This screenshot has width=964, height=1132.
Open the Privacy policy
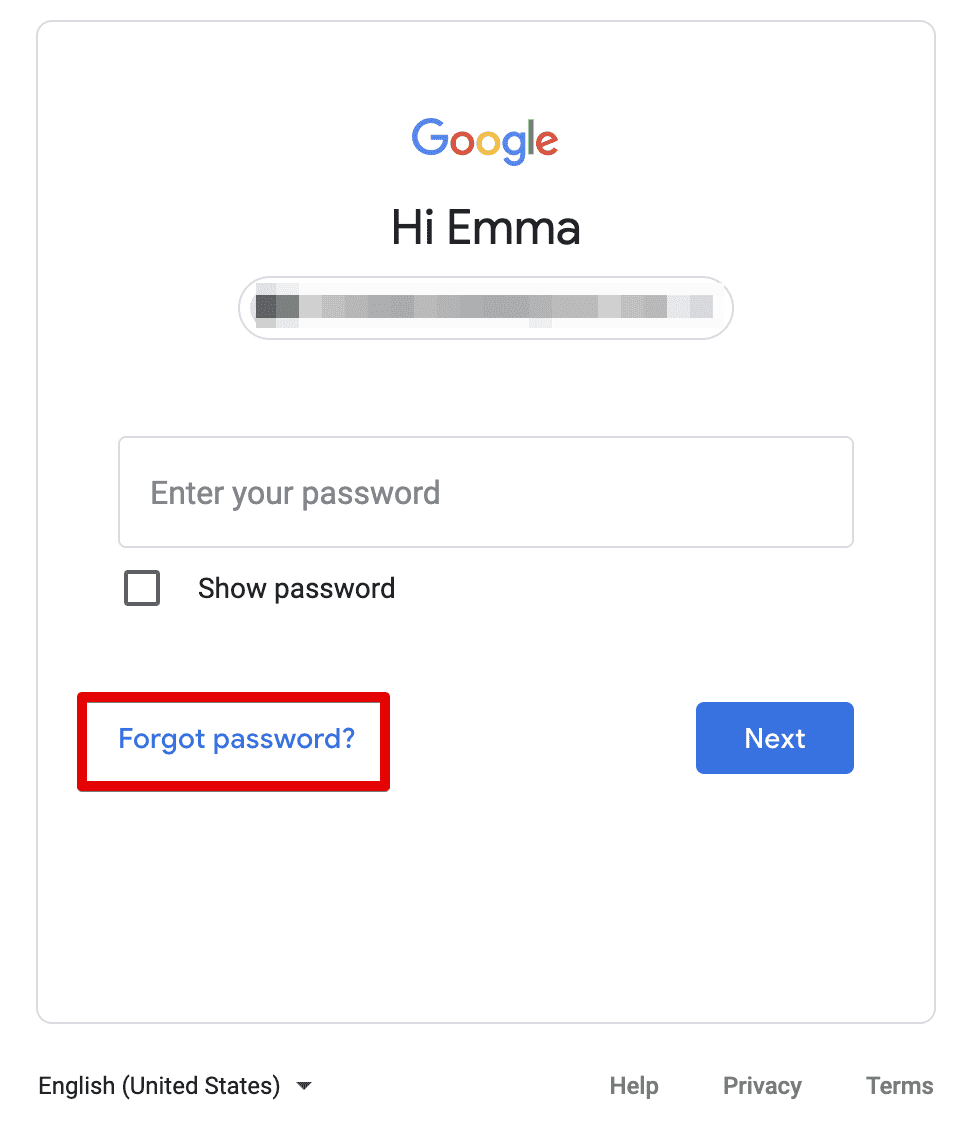762,1085
